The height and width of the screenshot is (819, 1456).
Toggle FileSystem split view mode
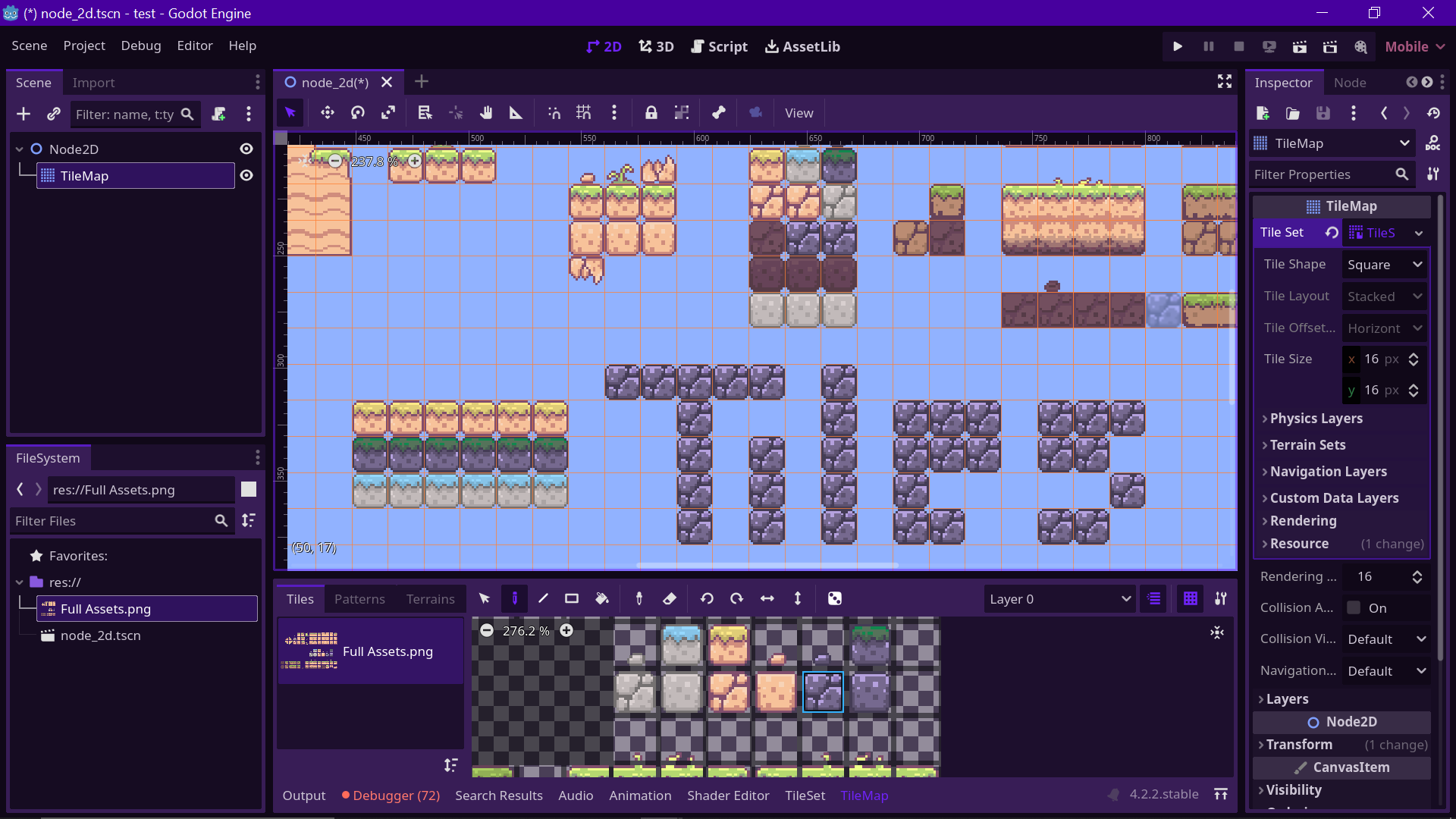[249, 490]
